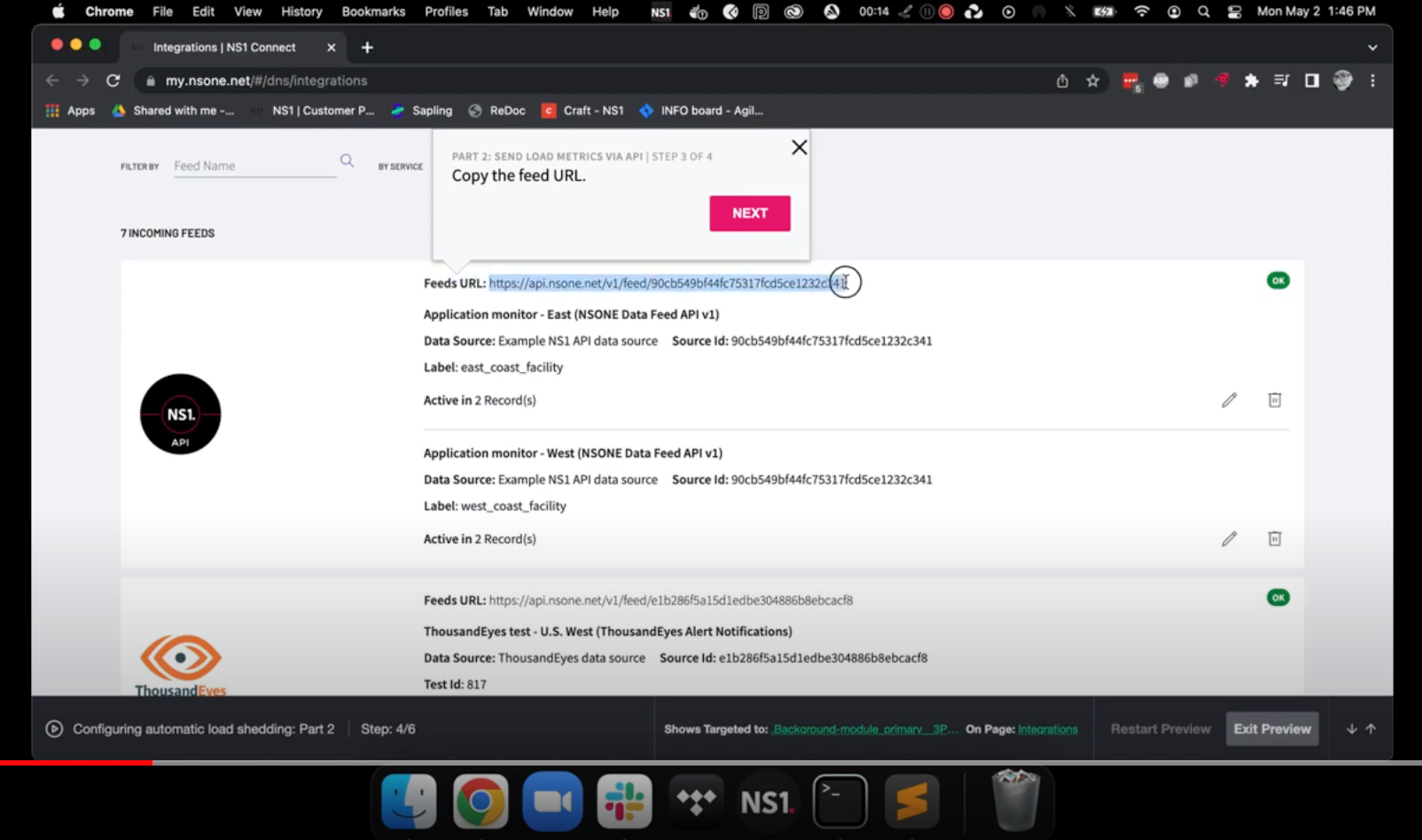Open Sublime Text from the dock

tap(911, 801)
